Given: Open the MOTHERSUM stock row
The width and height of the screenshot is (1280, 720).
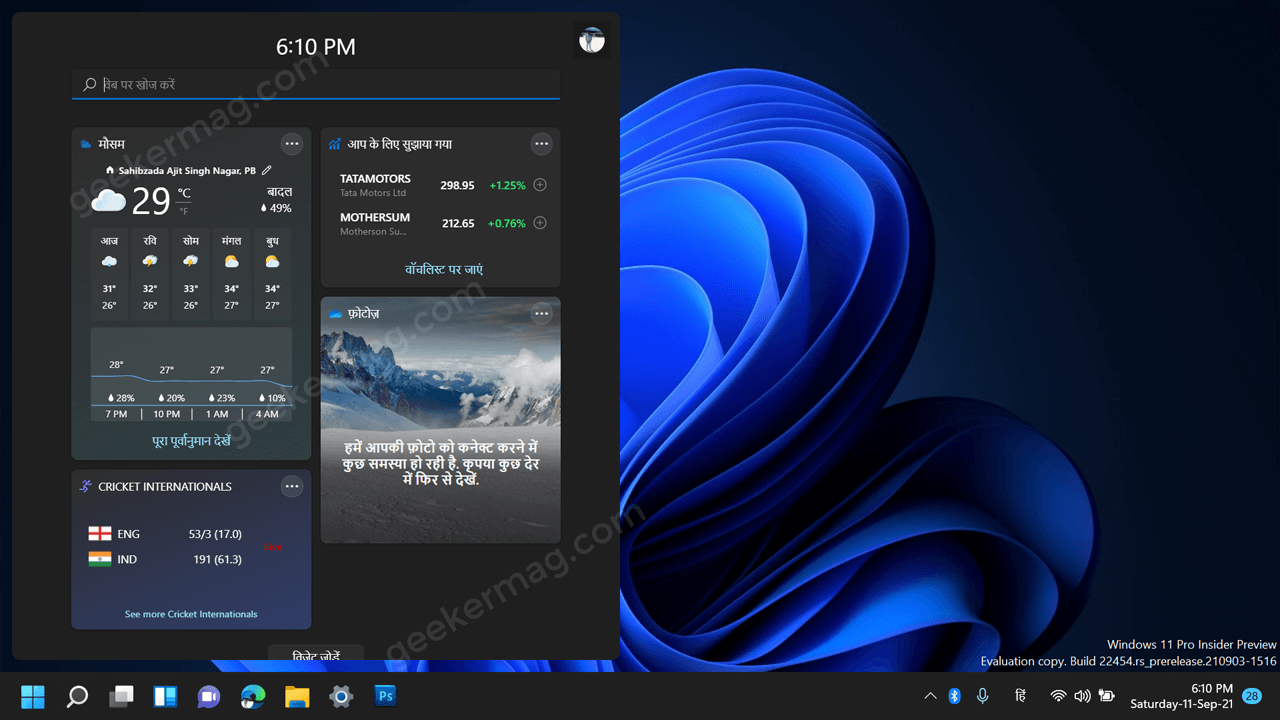Looking at the screenshot, I should 441,224.
